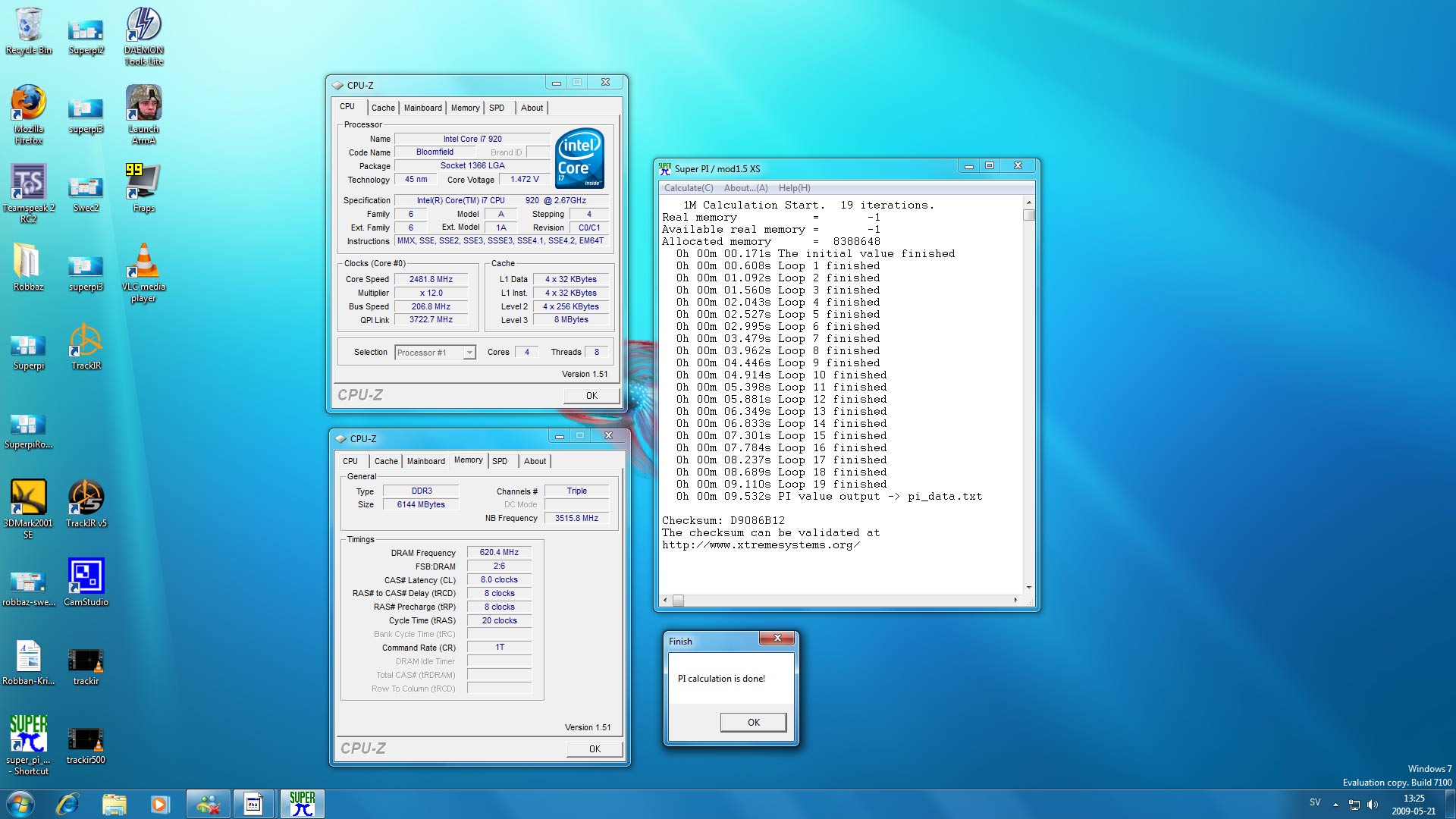Open Calculate menu in Super PI
Viewport: 1456px width, 819px height.
click(689, 188)
